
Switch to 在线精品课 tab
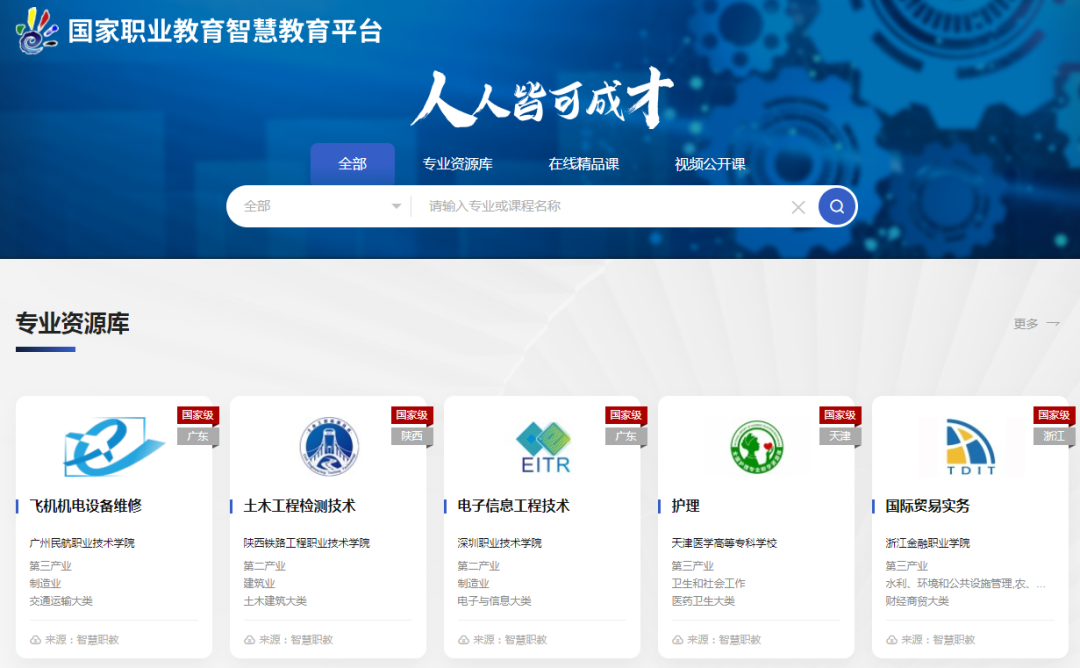click(583, 164)
